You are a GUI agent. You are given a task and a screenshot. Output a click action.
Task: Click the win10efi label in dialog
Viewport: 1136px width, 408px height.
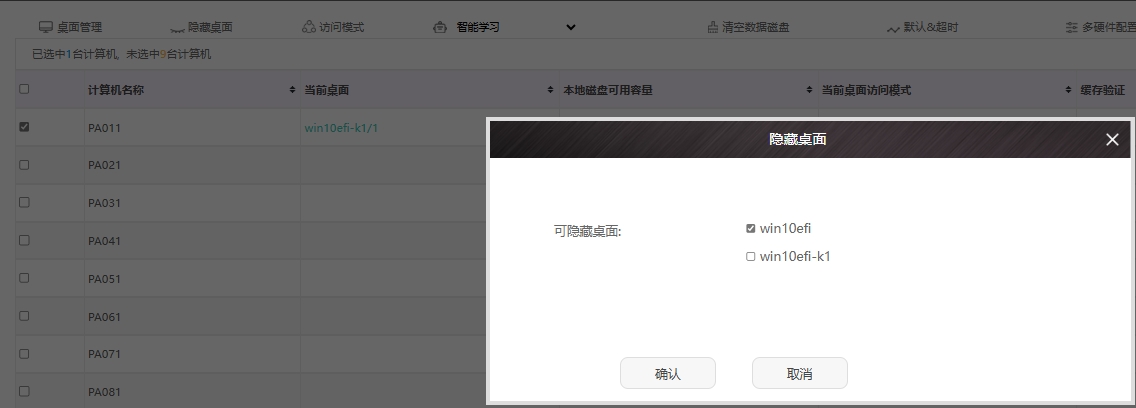[x=785, y=228]
